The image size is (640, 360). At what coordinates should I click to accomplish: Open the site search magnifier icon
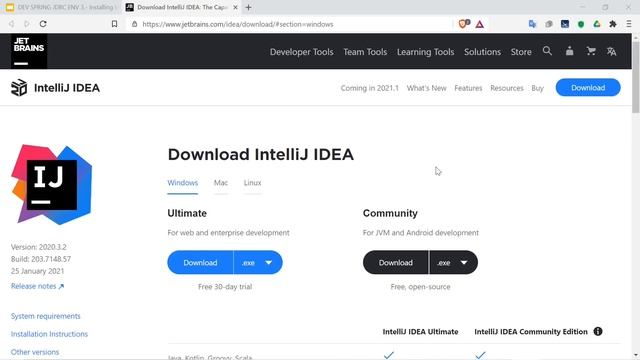[x=547, y=51]
